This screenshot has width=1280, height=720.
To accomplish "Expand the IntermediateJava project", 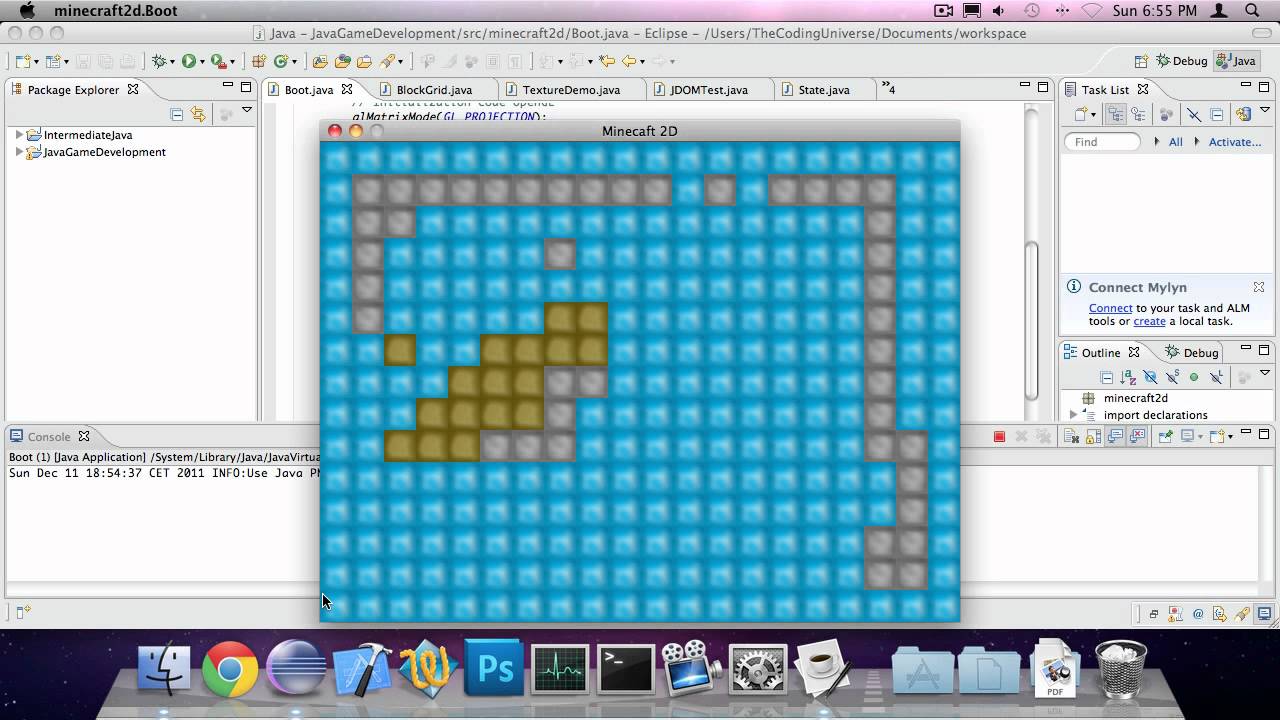I will 19,134.
